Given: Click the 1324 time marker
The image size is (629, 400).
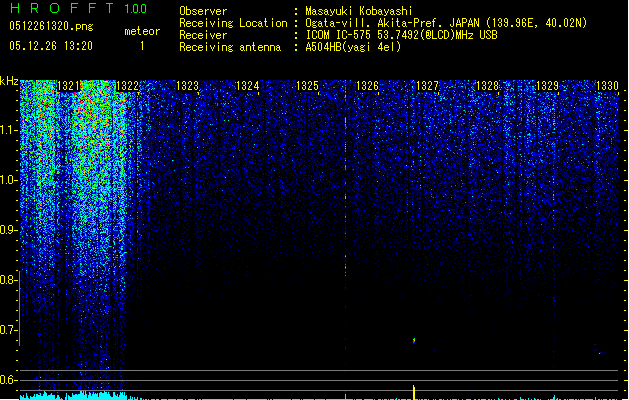Looking at the screenshot, I should coord(248,86).
